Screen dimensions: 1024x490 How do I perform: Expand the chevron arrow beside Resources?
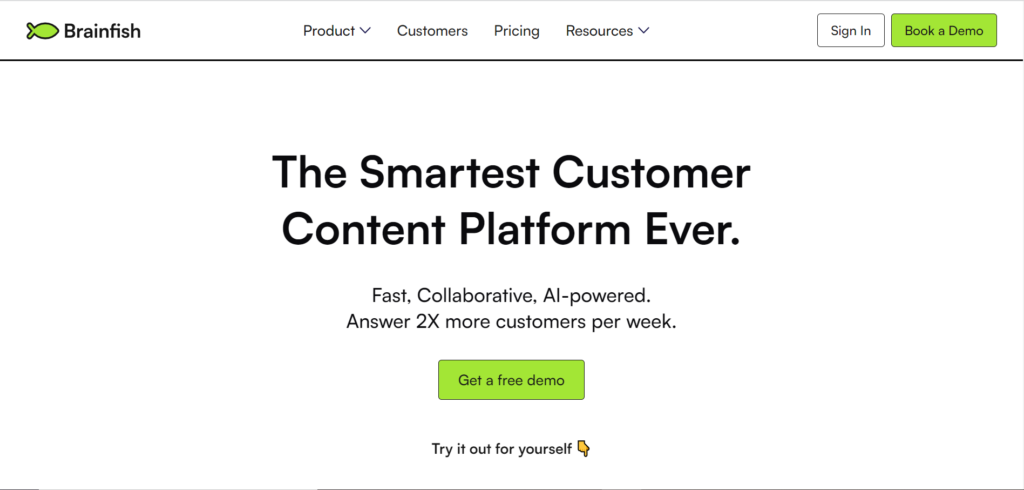coord(644,31)
